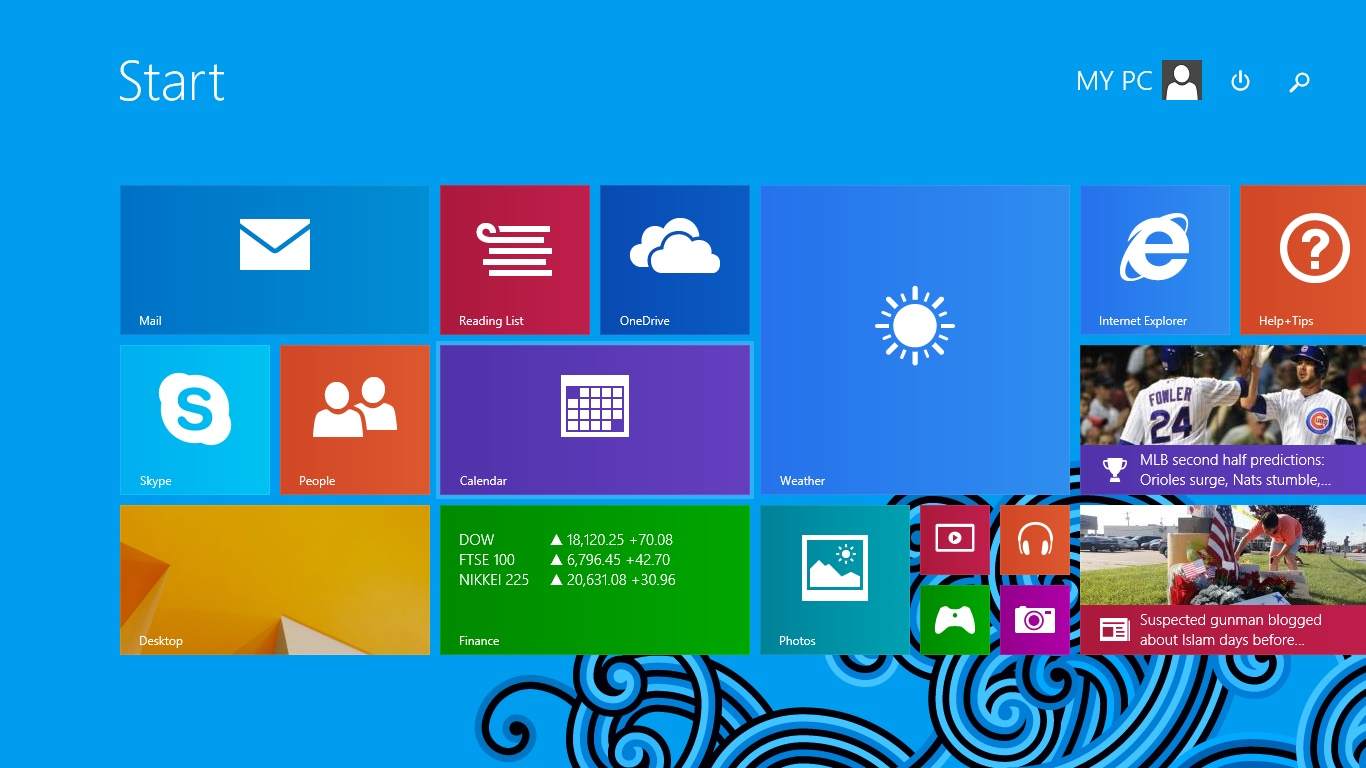1366x768 pixels.
Task: Open the Photos tile
Action: (x=834, y=579)
